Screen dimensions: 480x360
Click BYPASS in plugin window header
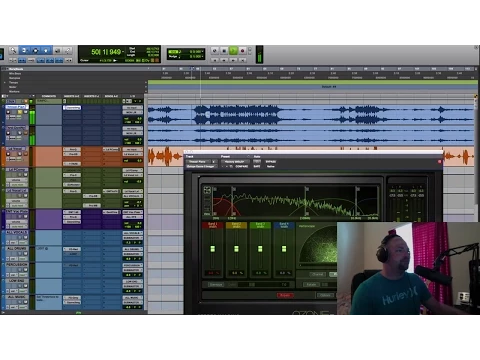pyautogui.click(x=271, y=162)
